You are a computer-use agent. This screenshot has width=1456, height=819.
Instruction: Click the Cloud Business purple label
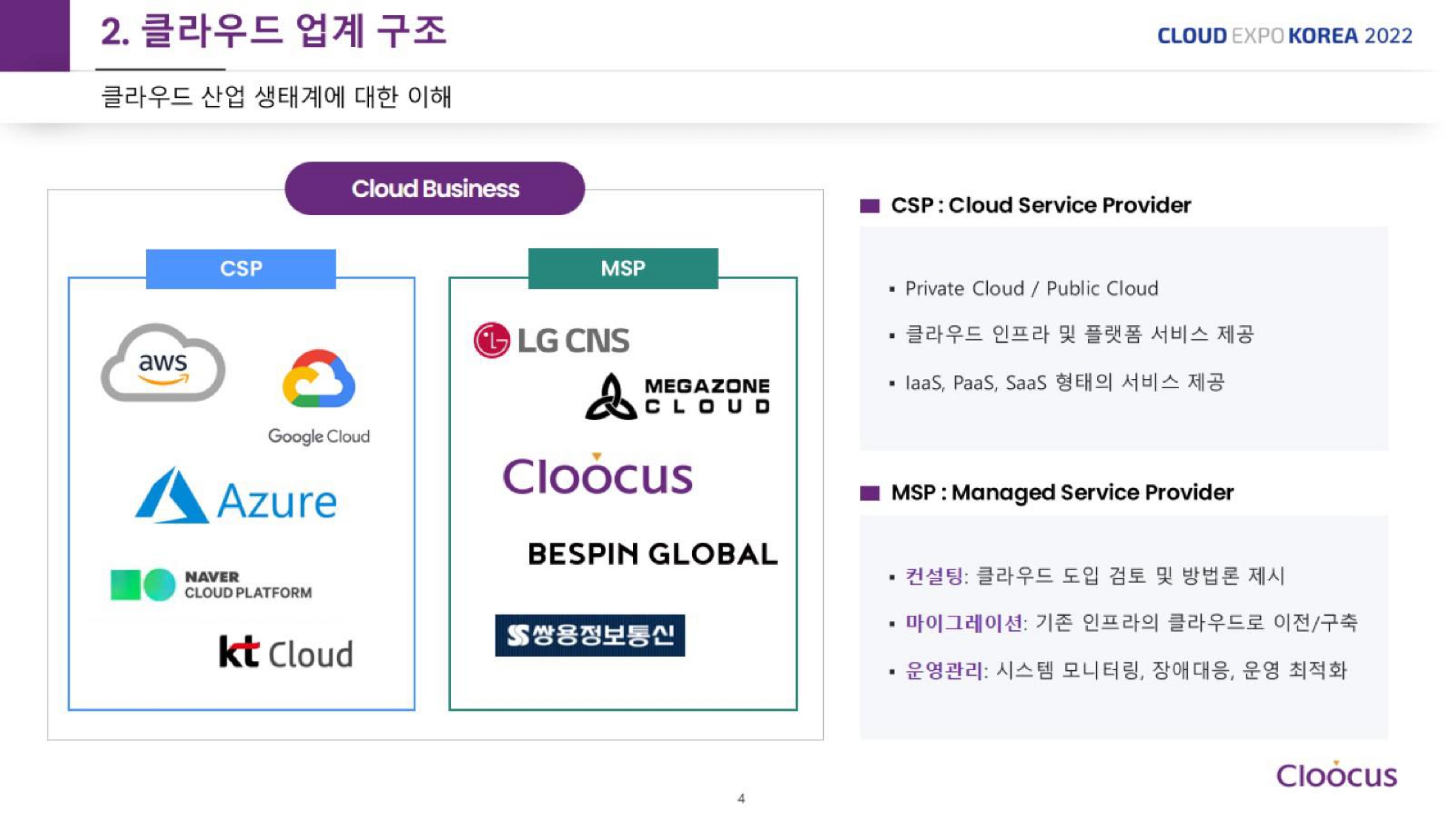[435, 189]
